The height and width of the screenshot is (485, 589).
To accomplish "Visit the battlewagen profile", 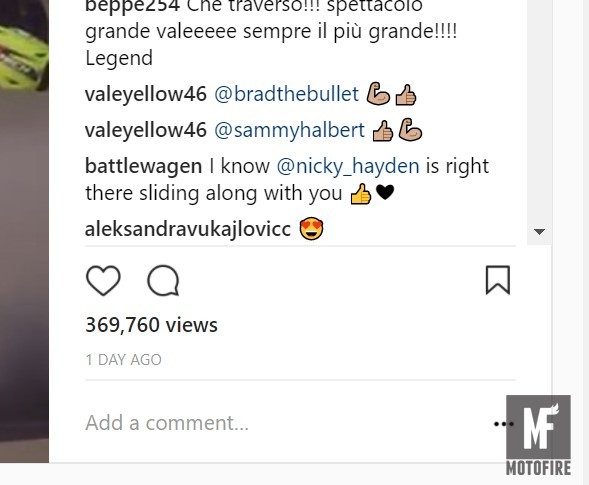I will tap(143, 166).
